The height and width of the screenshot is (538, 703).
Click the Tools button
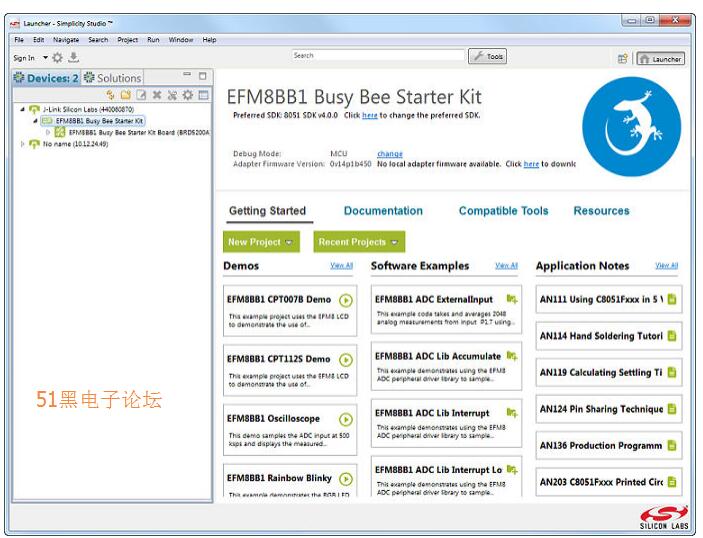click(x=487, y=56)
